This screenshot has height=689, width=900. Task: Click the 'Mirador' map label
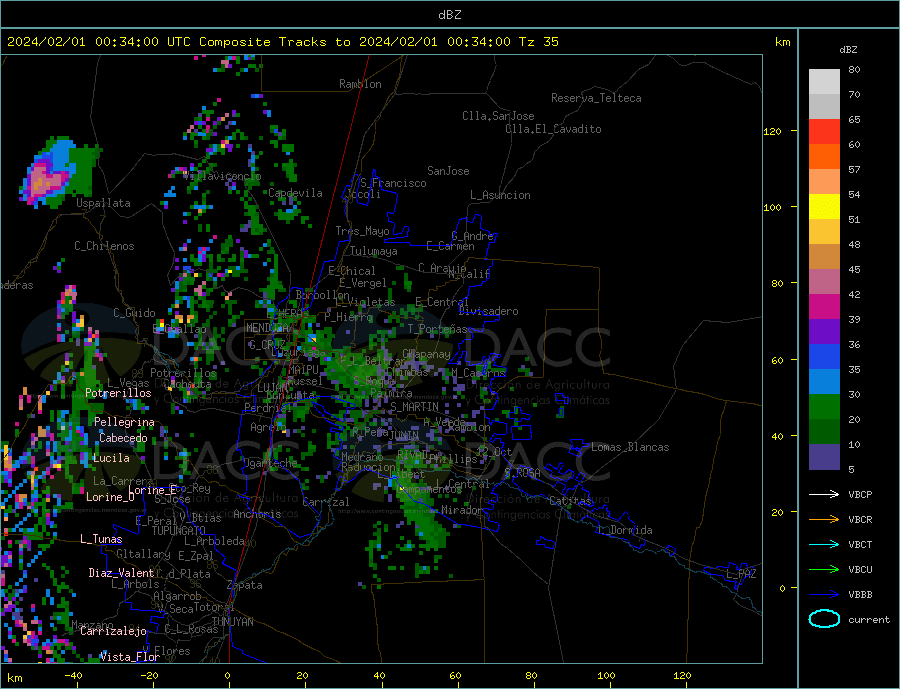click(x=461, y=510)
